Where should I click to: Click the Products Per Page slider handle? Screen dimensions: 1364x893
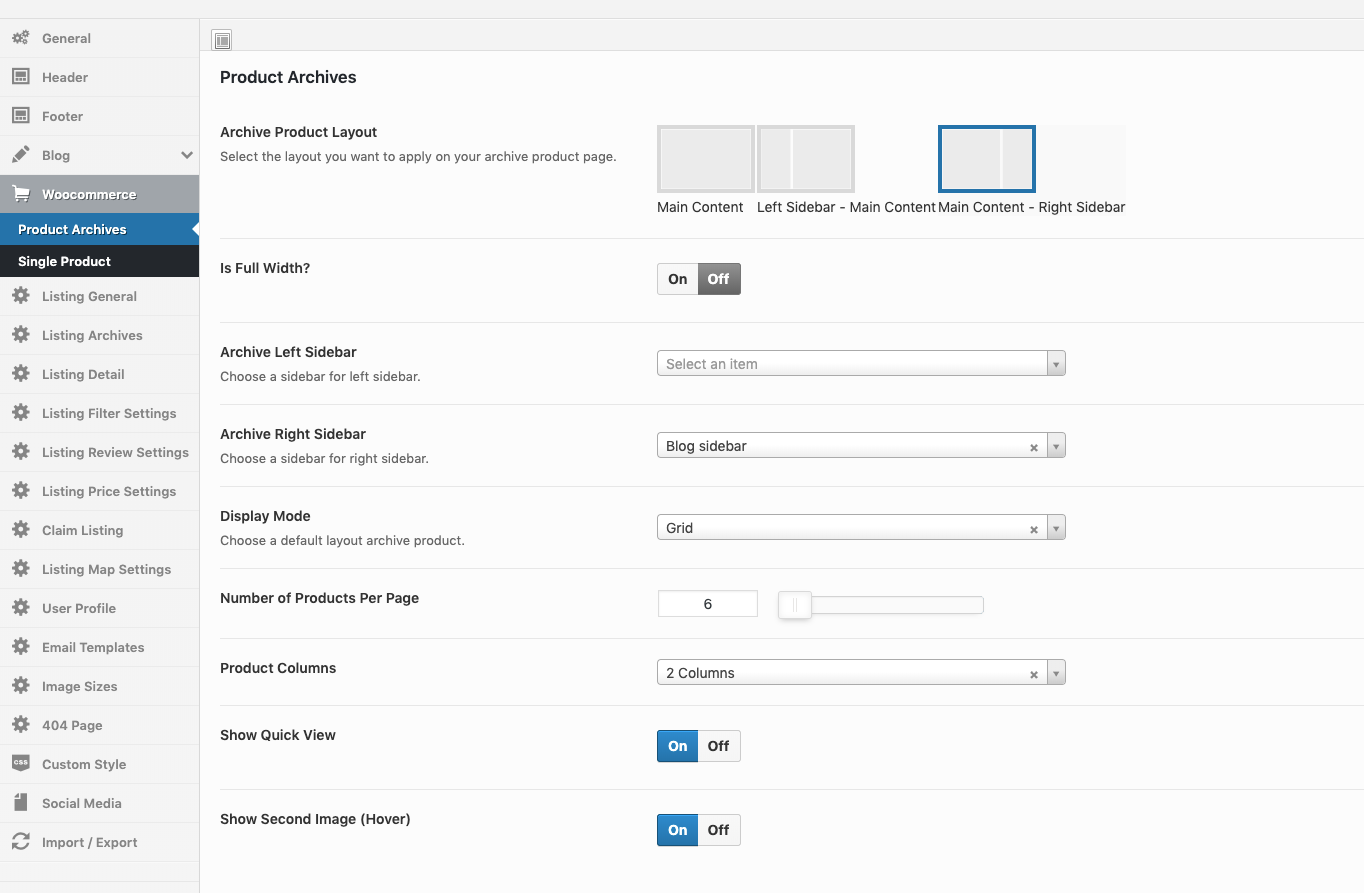(x=794, y=604)
